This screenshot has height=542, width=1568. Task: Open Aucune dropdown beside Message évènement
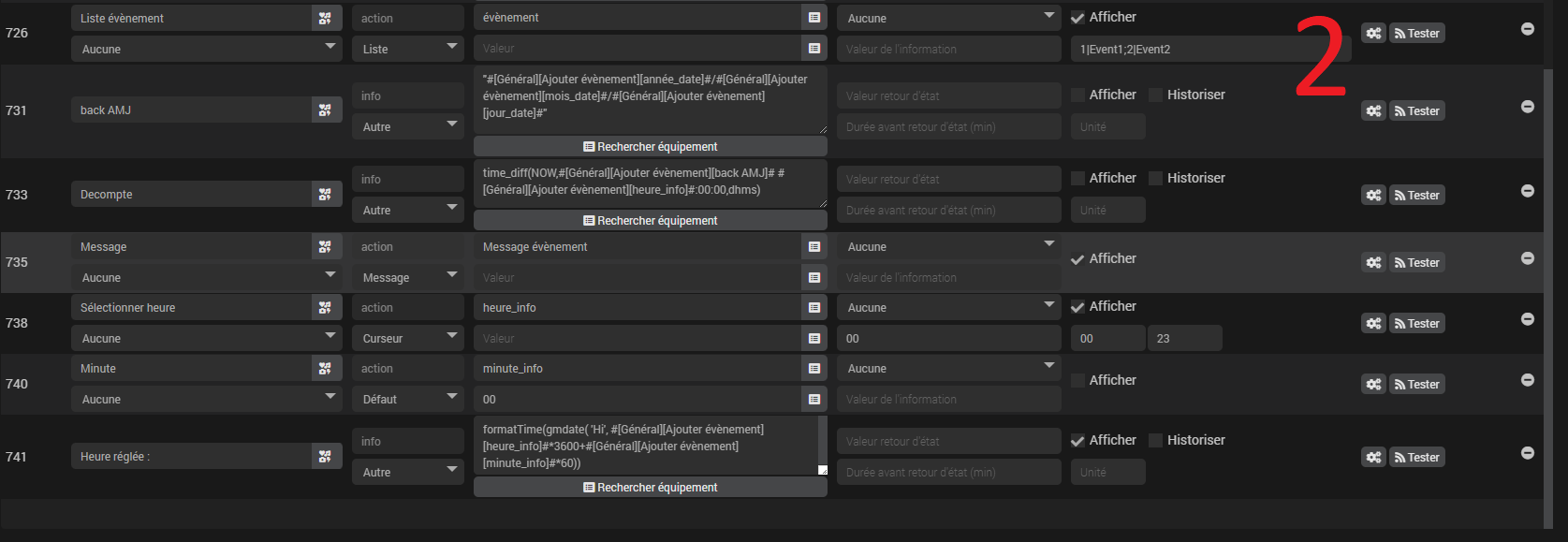[x=948, y=247]
